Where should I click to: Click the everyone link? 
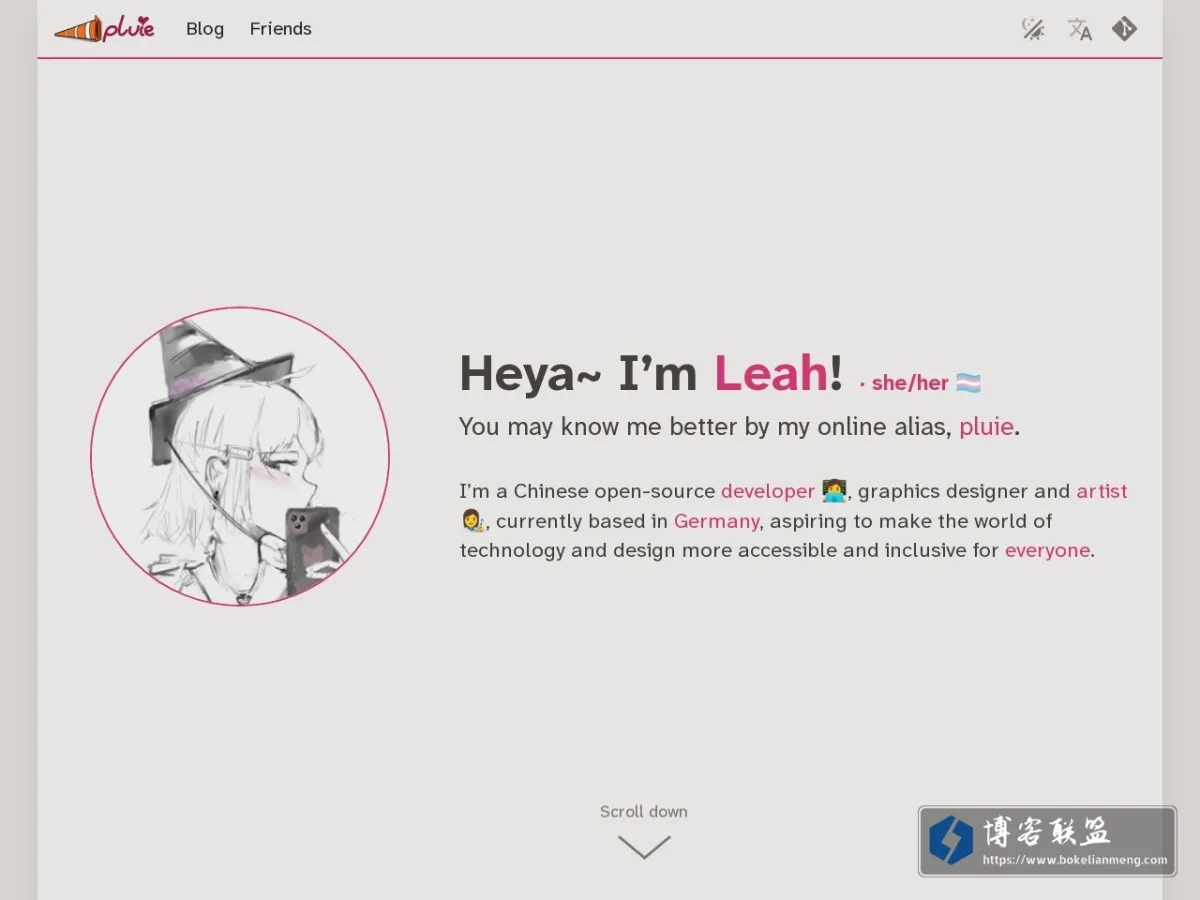[1047, 550]
